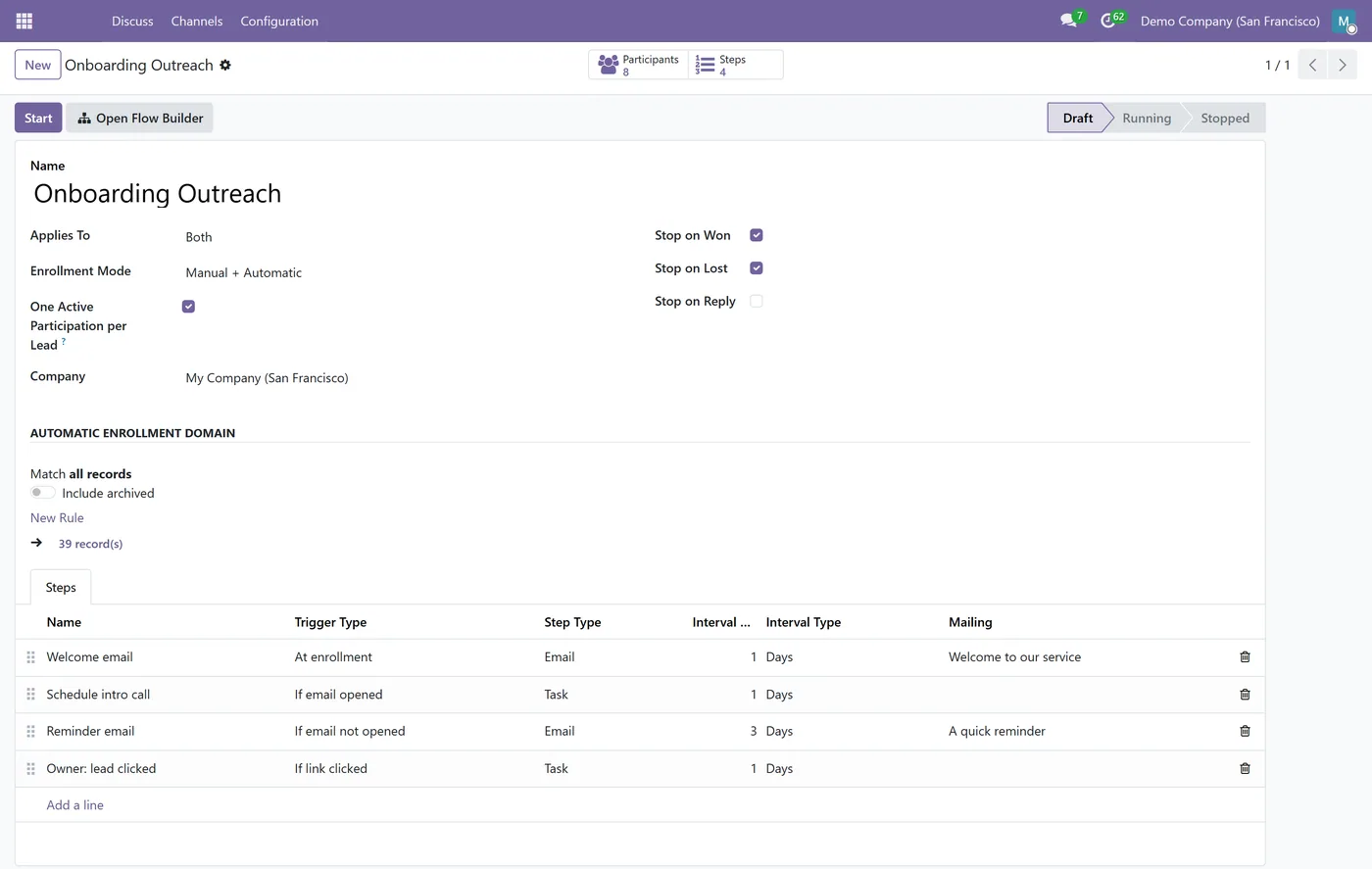Screen dimensions: 1372x869
Task: Toggle the Stop on Lost checkbox
Action: pyautogui.click(x=757, y=268)
